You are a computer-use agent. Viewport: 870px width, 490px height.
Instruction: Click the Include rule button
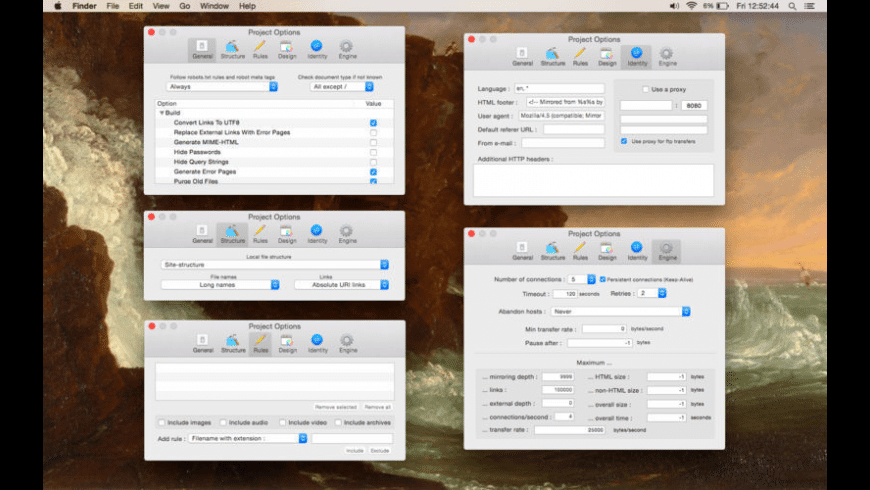click(x=355, y=451)
